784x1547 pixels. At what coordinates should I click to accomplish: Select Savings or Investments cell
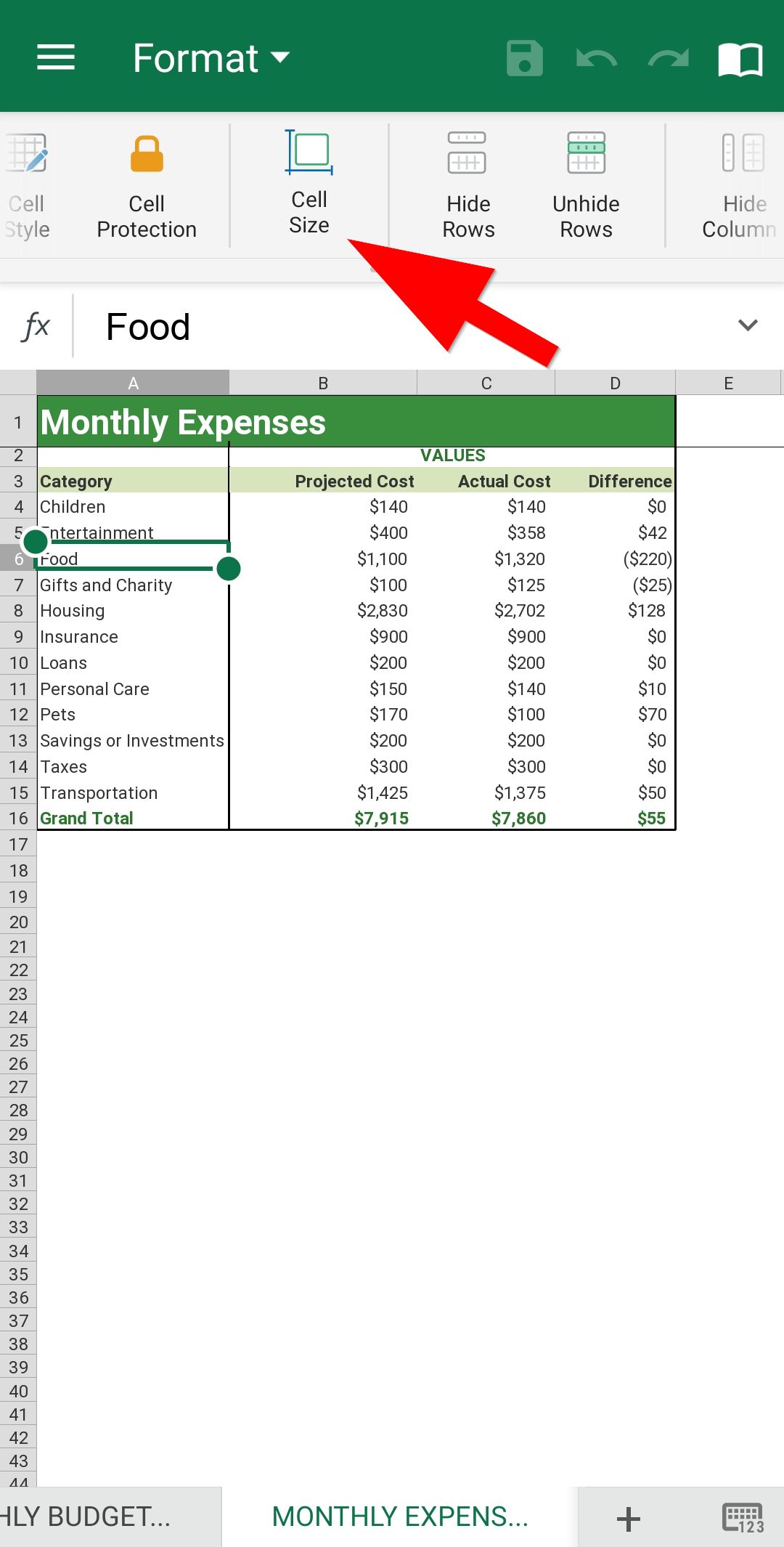[133, 741]
